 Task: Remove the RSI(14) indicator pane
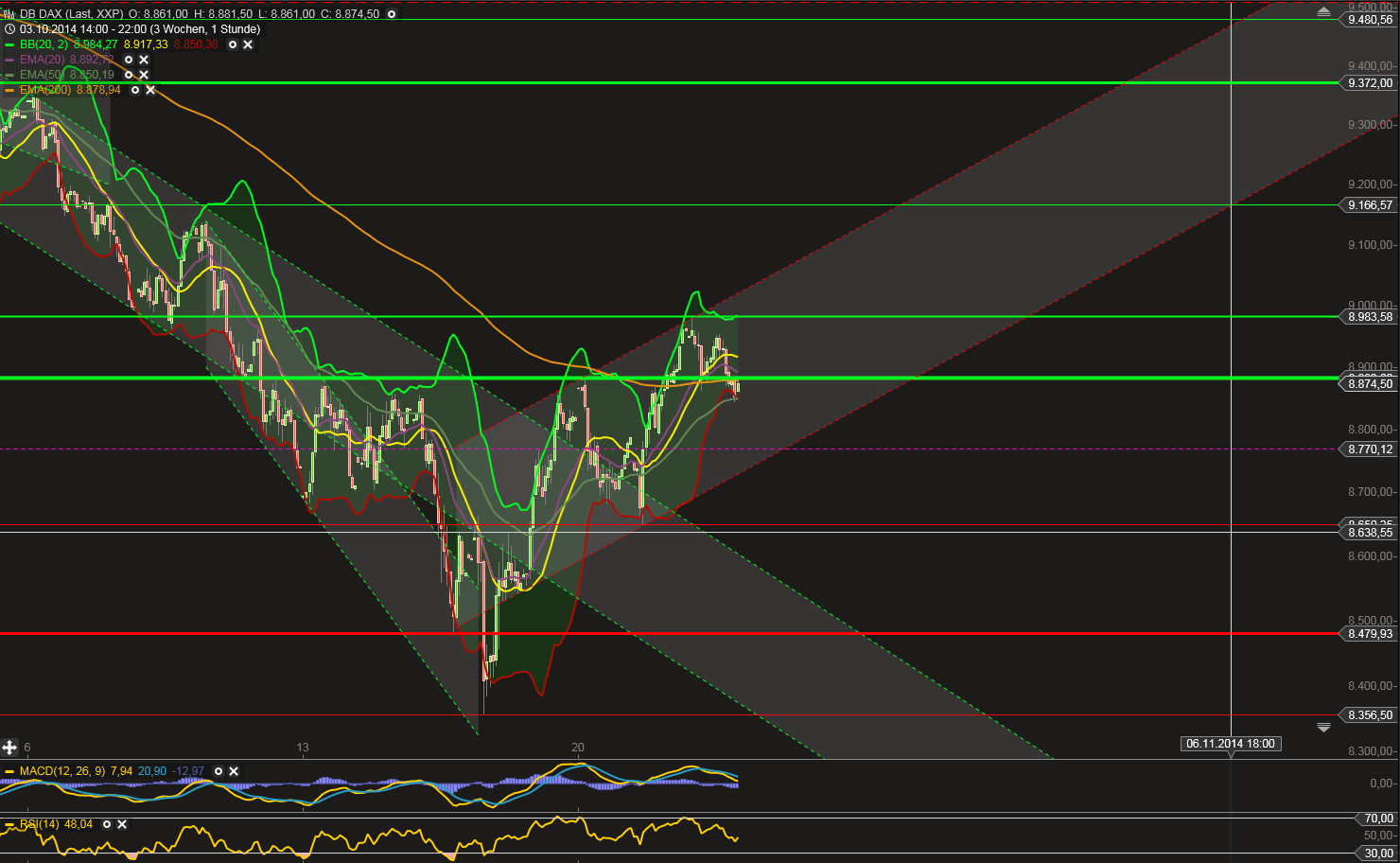[x=121, y=823]
